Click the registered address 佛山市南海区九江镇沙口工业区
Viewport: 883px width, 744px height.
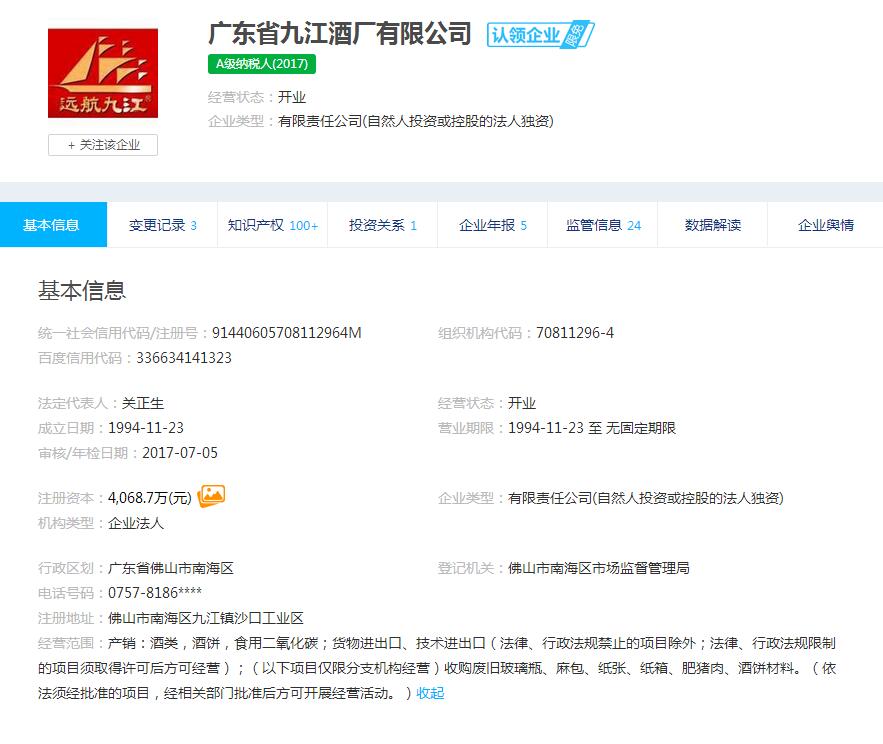(x=206, y=618)
